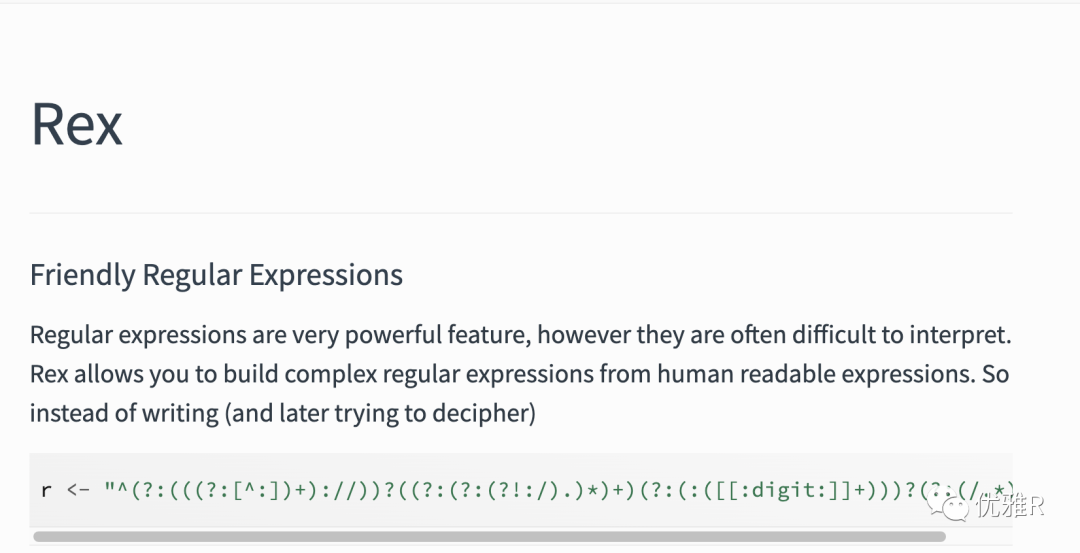1080x553 pixels.
Task: Click the horizontal divider line below the title
Action: click(x=520, y=213)
